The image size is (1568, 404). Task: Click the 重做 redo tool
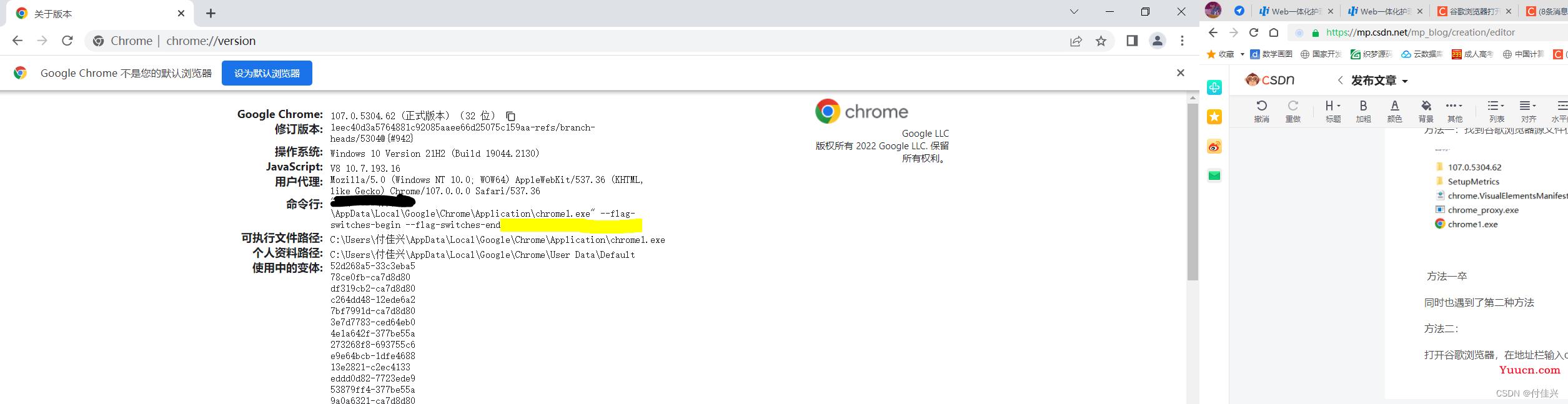click(1293, 111)
